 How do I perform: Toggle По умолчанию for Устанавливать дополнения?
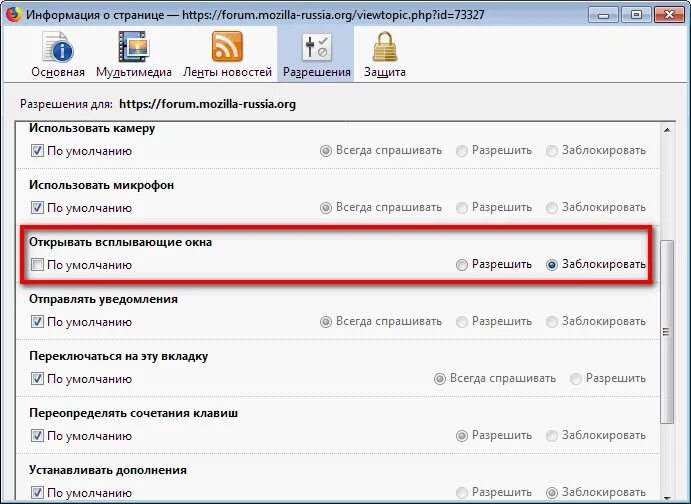pyautogui.click(x=37, y=493)
